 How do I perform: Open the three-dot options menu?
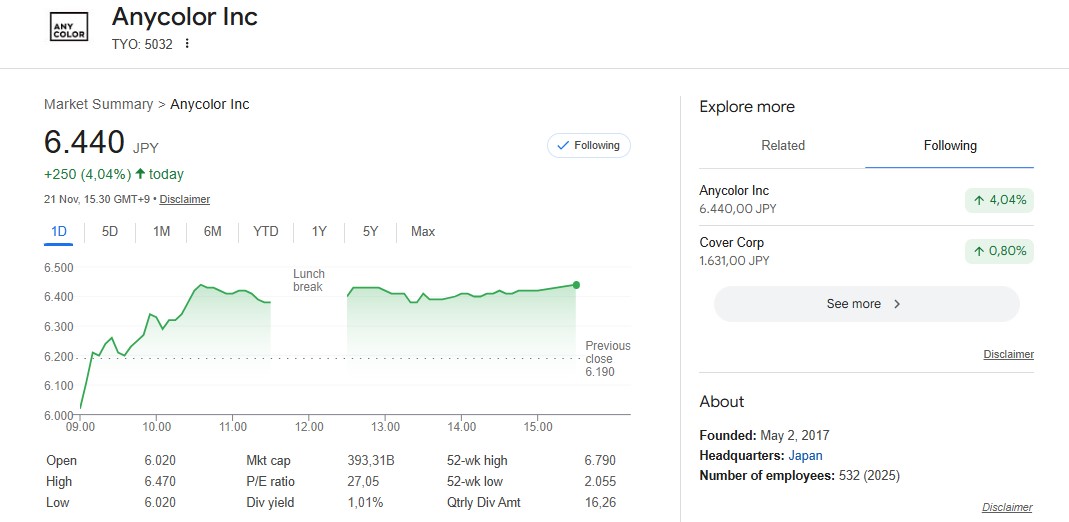tap(187, 43)
